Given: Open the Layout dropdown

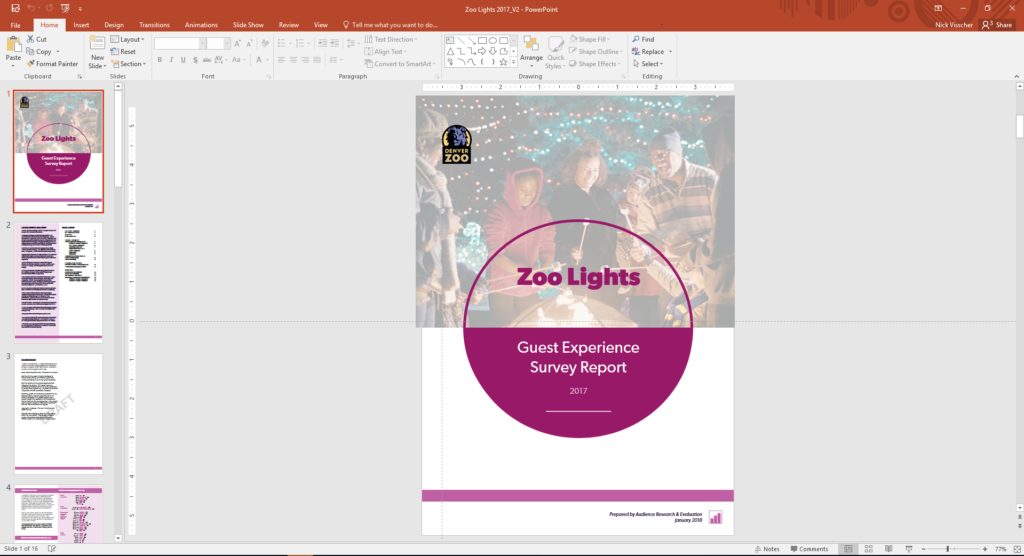Looking at the screenshot, I should pyautogui.click(x=127, y=39).
